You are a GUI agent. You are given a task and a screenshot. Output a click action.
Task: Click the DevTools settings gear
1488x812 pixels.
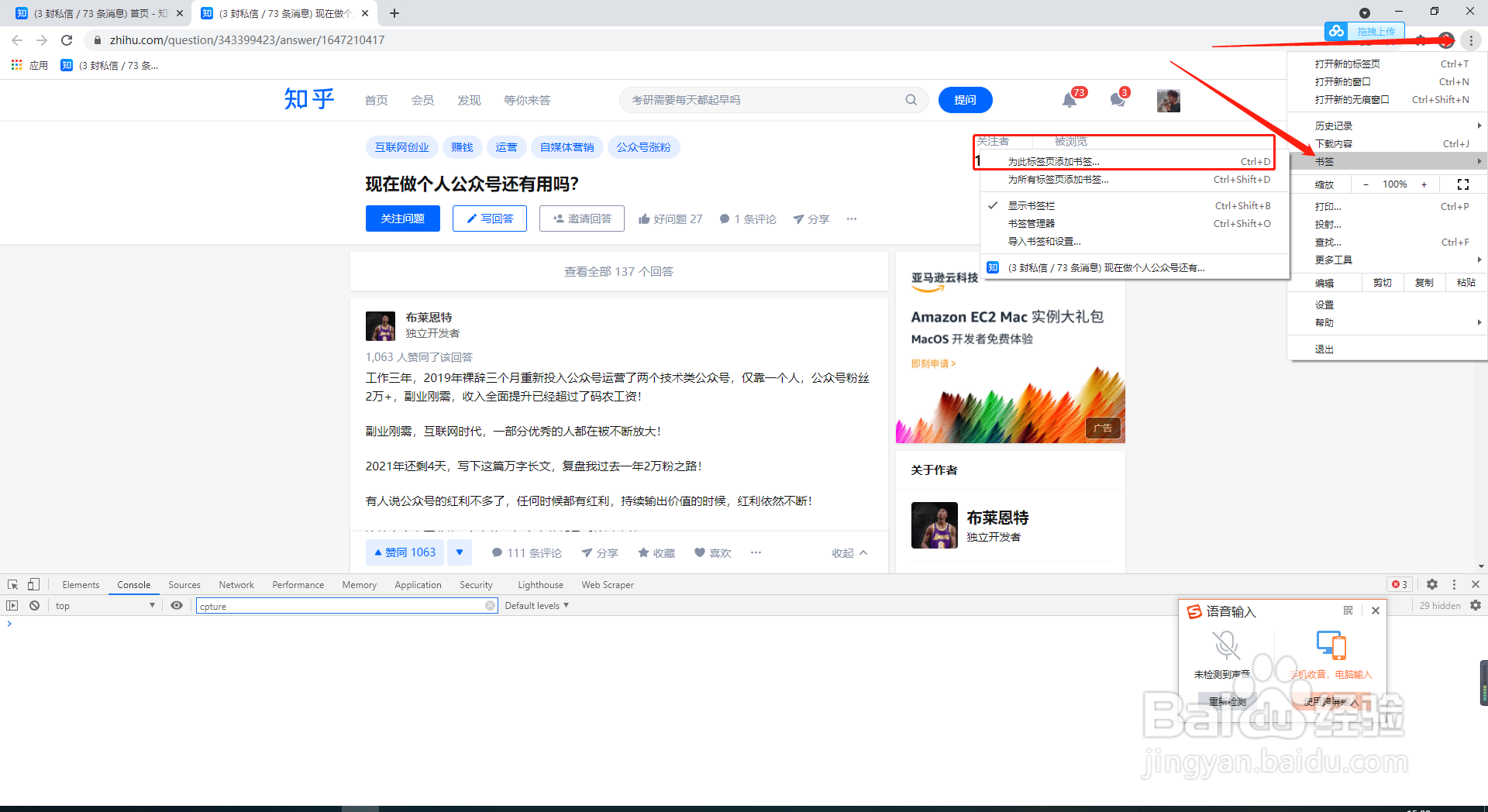coord(1431,584)
